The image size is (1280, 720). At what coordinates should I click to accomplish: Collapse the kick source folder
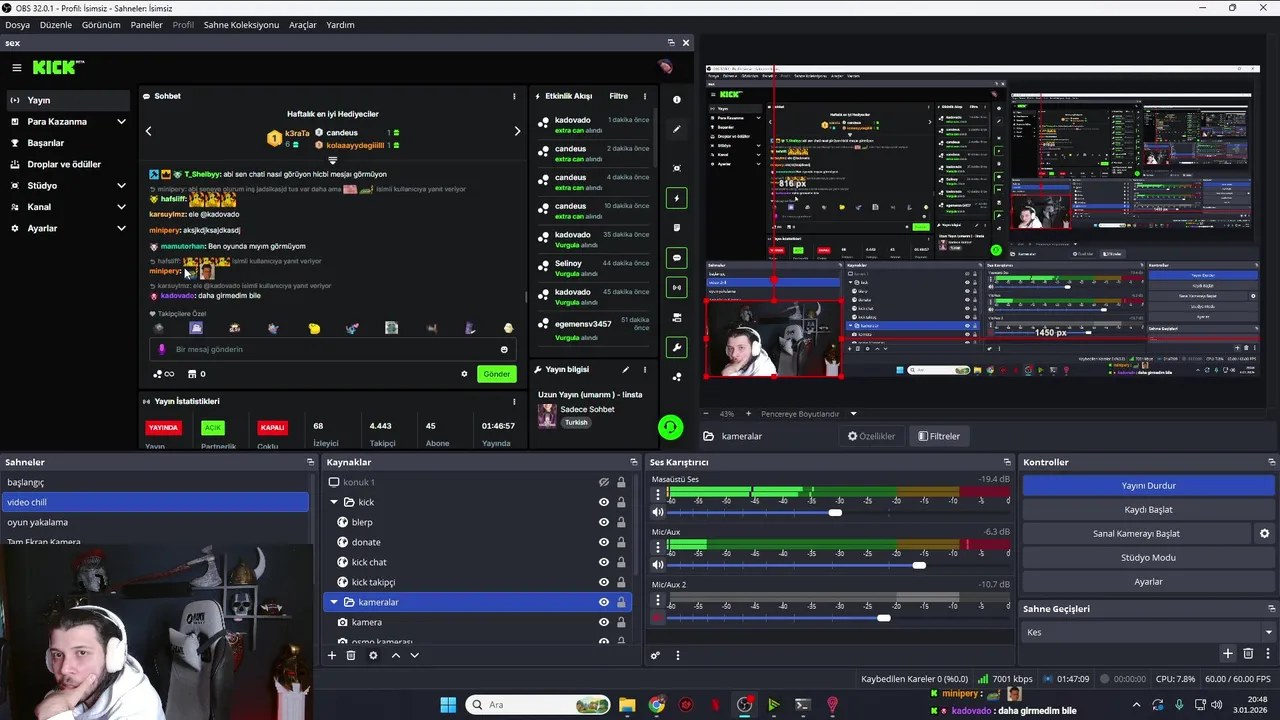[x=334, y=502]
